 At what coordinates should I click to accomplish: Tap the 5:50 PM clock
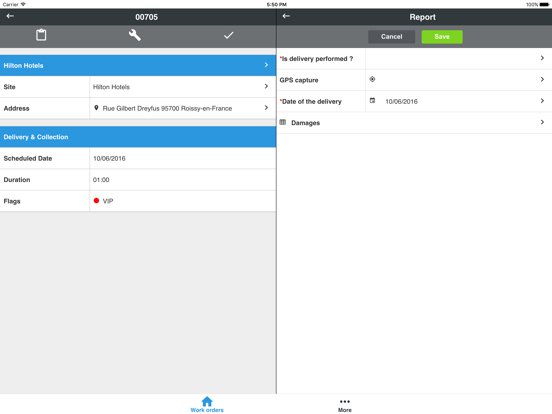pos(276,5)
